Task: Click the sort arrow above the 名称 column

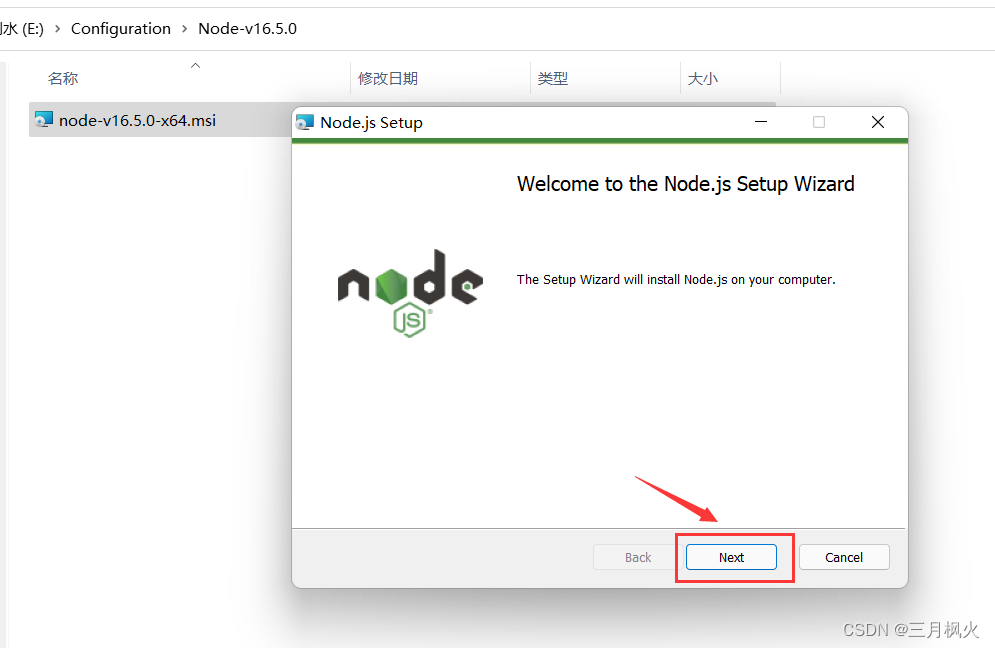Action: coord(195,65)
